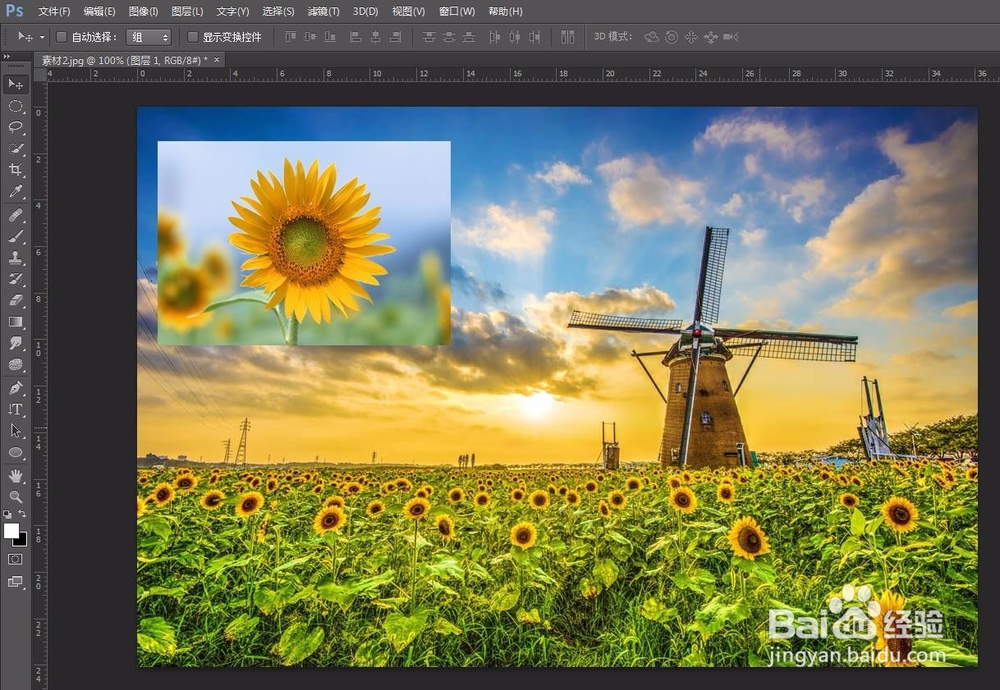Activate 3D zoom camera mode icon
The width and height of the screenshot is (1000, 690).
[x=731, y=37]
